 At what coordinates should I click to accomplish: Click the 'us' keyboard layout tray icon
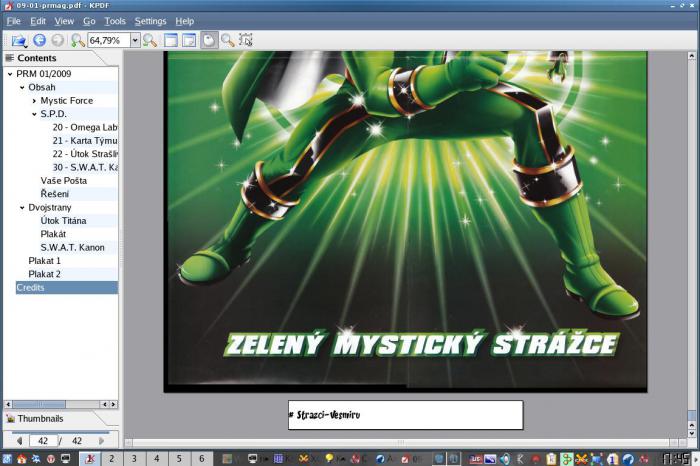tap(475, 459)
